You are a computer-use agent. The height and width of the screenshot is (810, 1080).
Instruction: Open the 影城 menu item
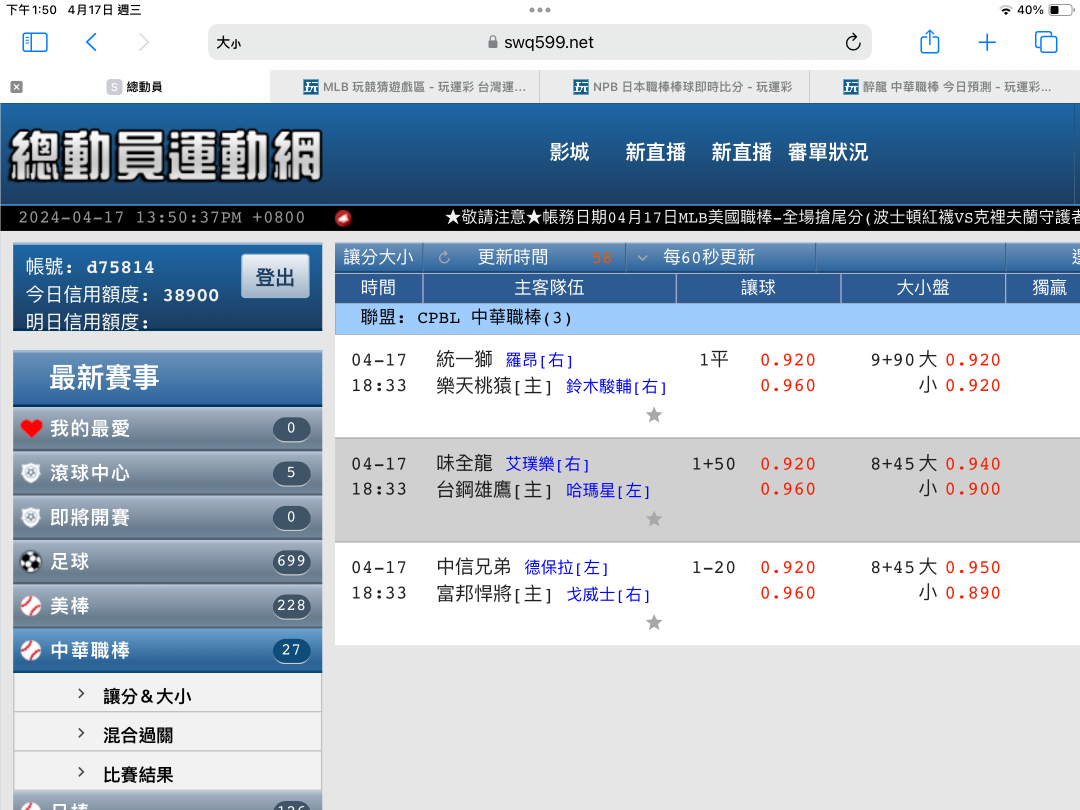(x=569, y=152)
